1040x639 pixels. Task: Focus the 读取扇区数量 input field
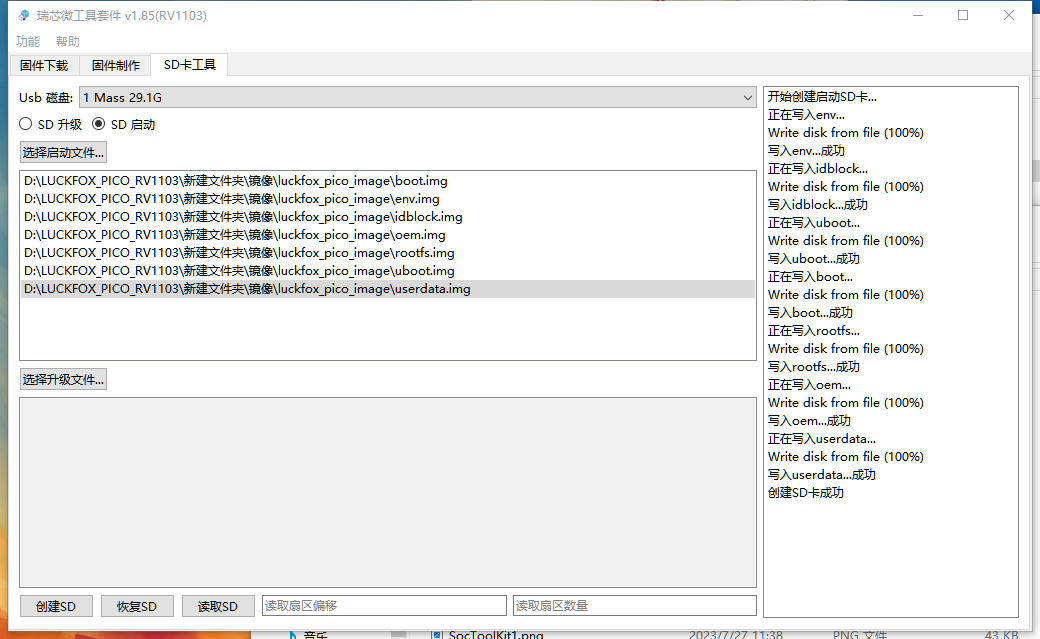634,605
